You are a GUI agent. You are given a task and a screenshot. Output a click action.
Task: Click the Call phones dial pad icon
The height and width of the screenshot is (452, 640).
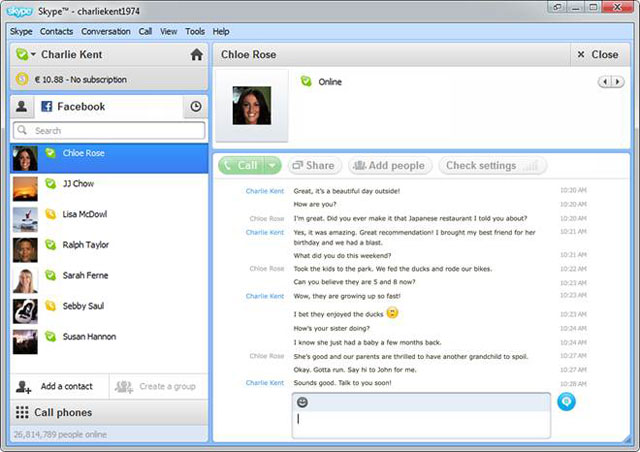[x=21, y=412]
